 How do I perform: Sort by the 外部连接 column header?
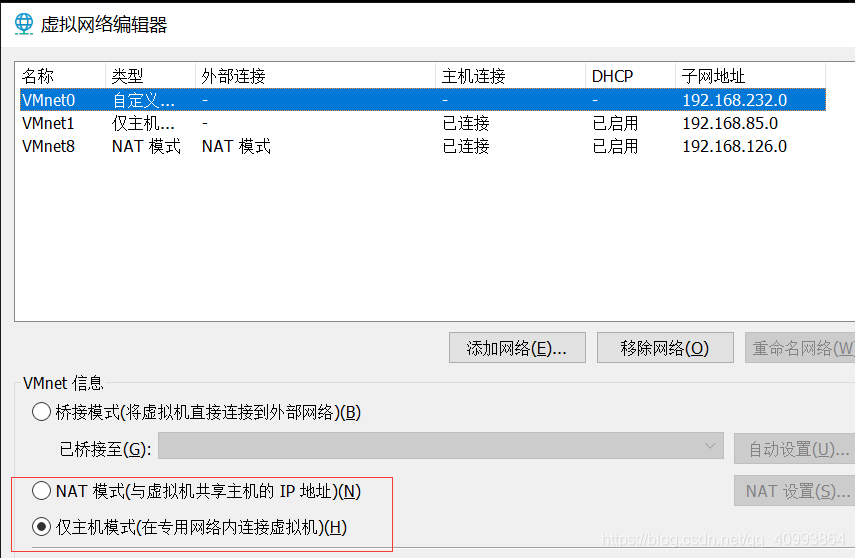315,76
